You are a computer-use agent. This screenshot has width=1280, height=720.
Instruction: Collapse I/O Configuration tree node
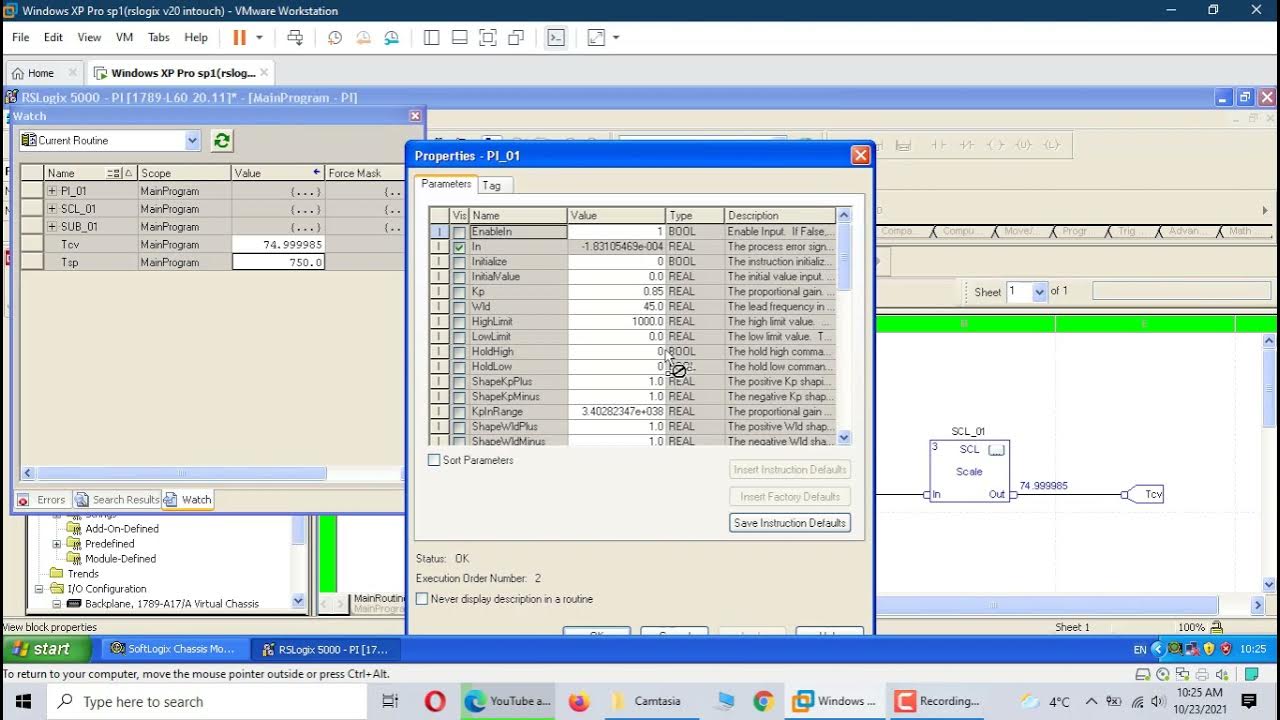40,589
